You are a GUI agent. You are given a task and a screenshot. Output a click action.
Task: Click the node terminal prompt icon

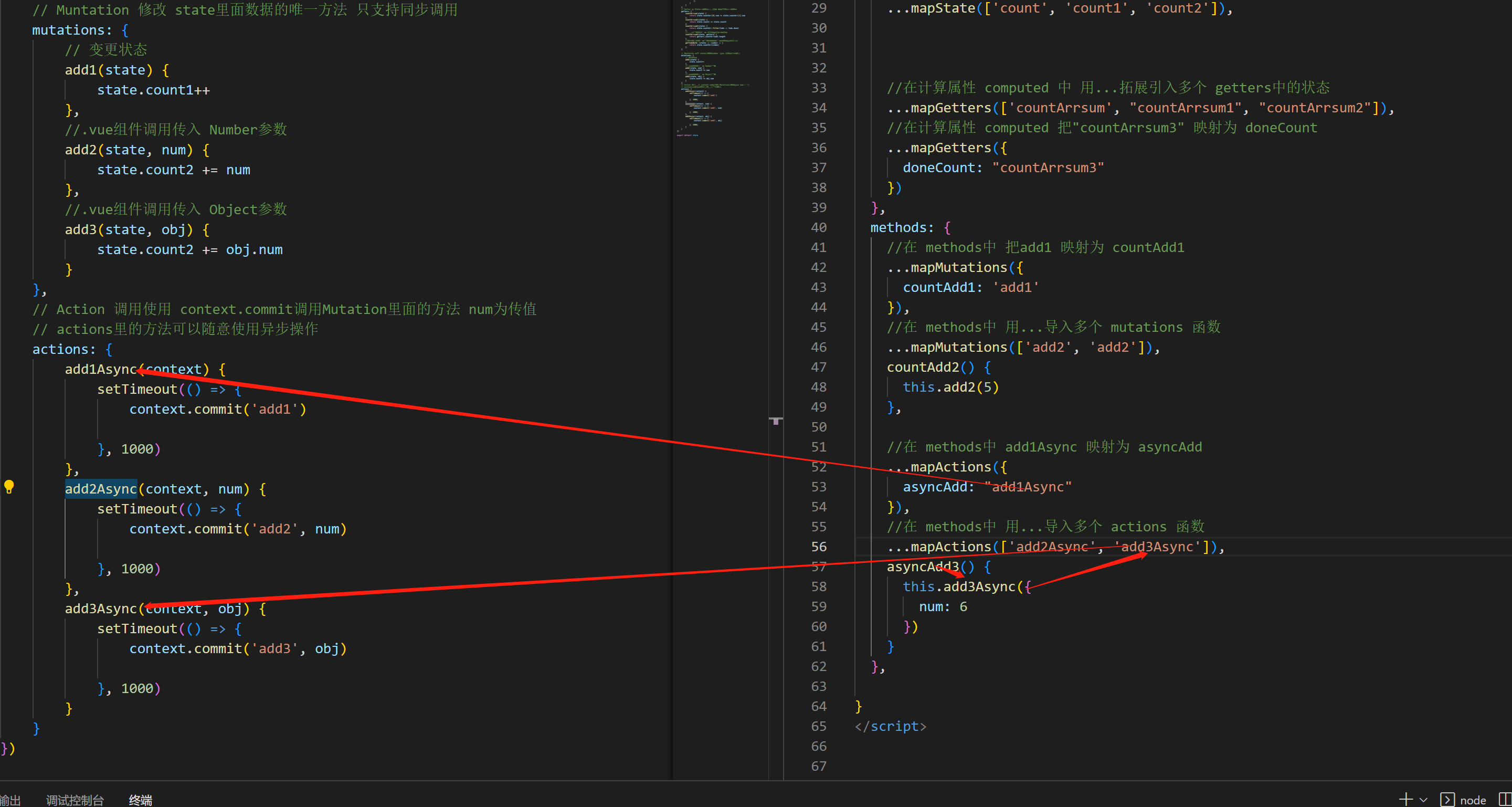pos(1446,799)
